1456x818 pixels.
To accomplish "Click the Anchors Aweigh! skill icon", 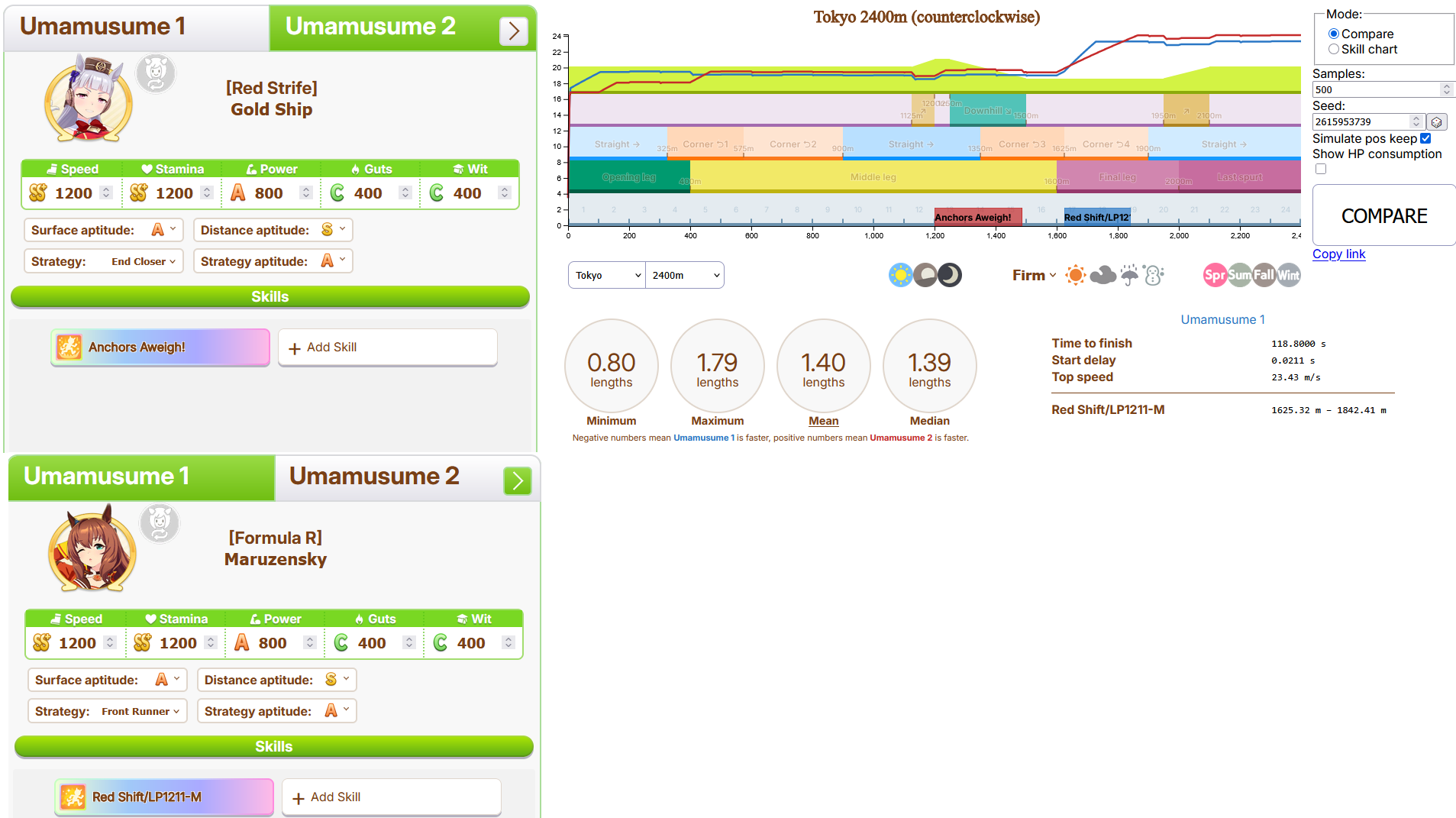I will pos(69,348).
